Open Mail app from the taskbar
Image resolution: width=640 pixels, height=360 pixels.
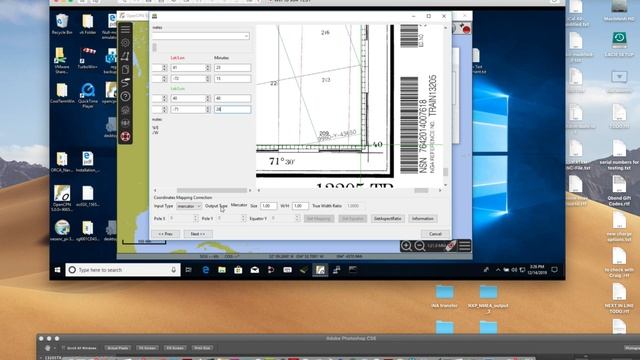(255, 270)
